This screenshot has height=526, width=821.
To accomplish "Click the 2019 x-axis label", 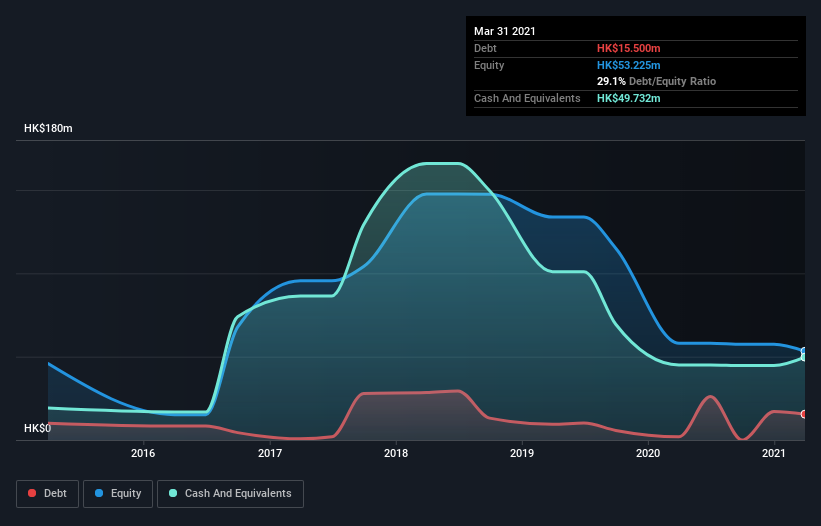I will [522, 453].
